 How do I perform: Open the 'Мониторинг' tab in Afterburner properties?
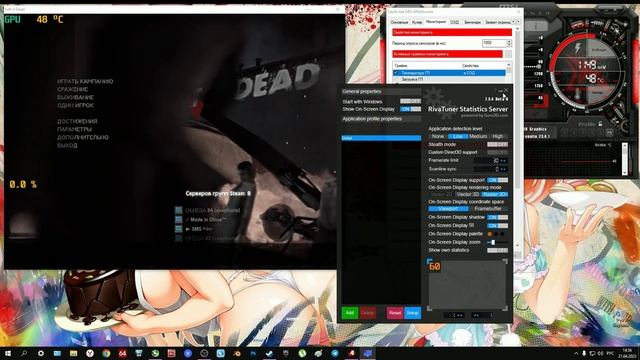[x=436, y=22]
